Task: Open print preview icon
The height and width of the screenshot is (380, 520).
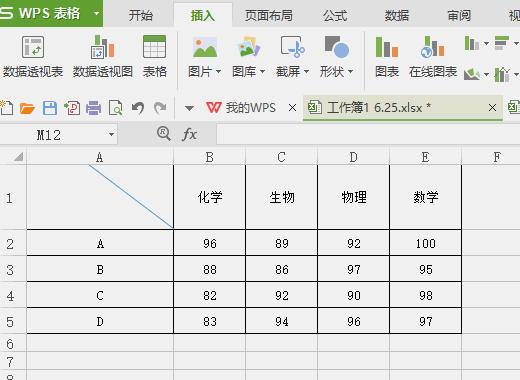Action: tap(116, 108)
